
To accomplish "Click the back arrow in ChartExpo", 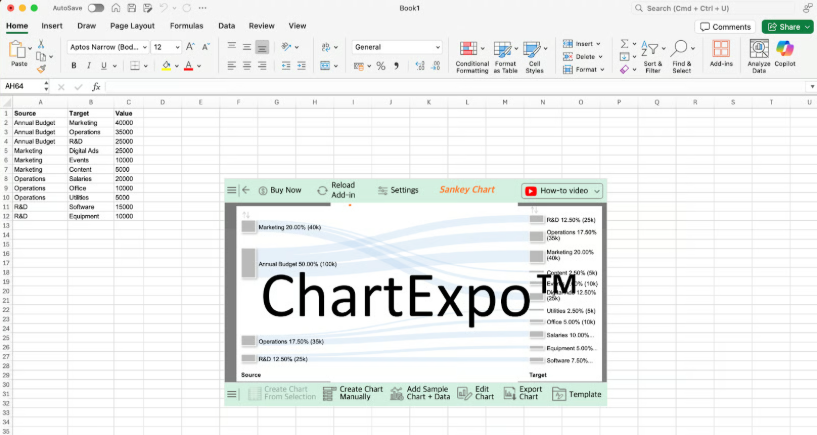I will click(246, 190).
